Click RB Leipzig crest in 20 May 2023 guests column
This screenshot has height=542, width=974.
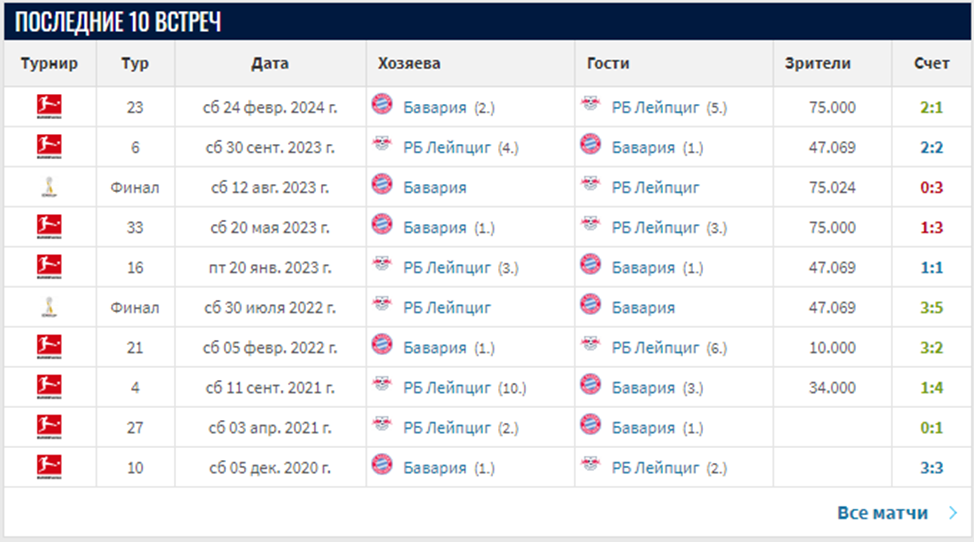point(591,226)
